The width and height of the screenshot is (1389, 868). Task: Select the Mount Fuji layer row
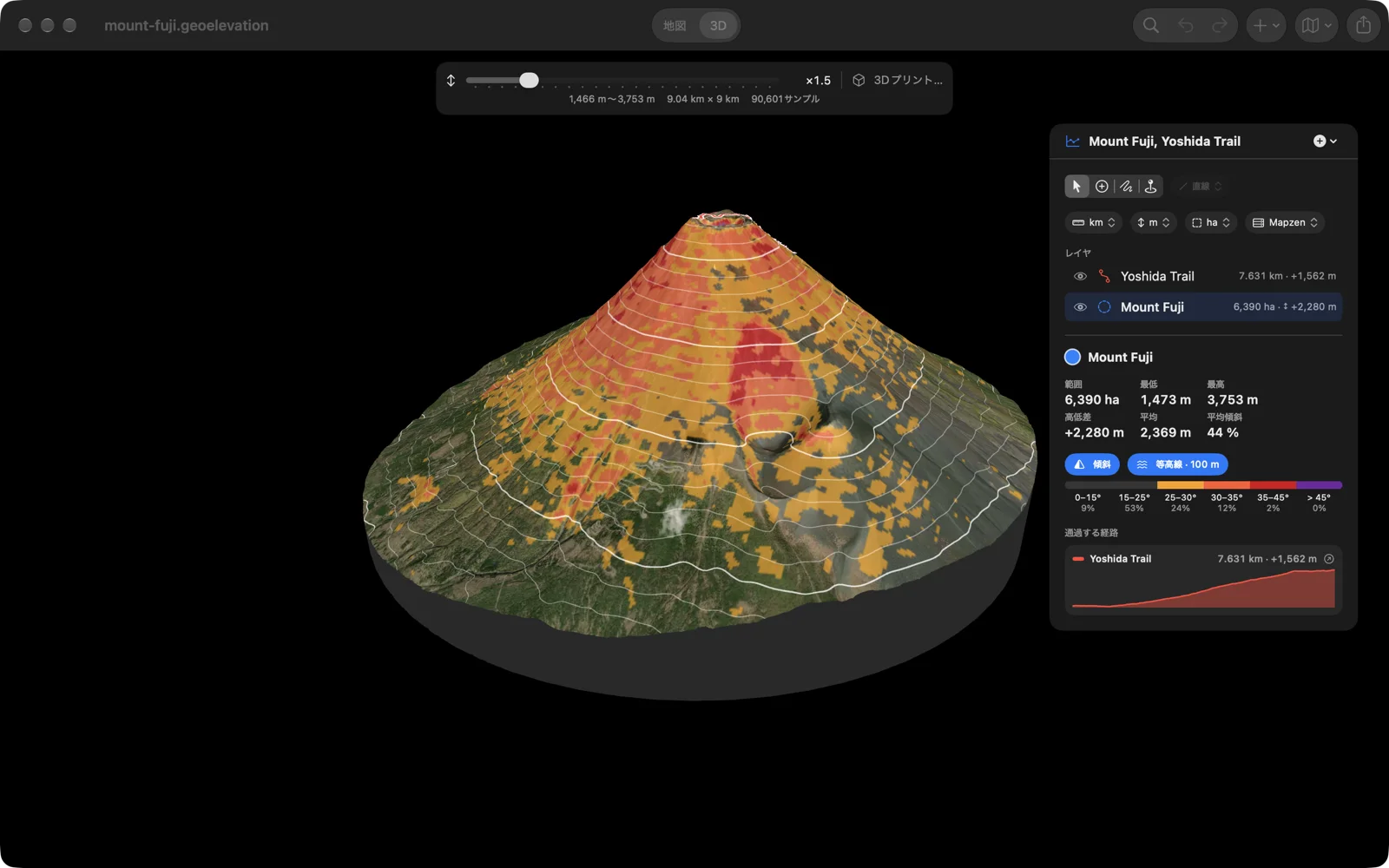1203,307
